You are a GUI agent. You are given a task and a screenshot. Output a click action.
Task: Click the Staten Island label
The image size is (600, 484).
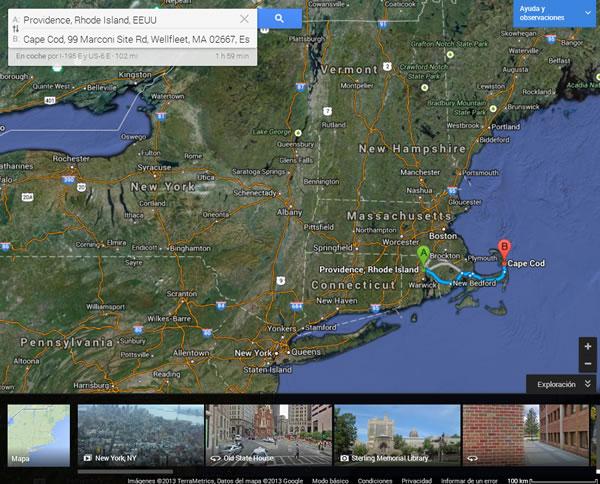point(267,370)
